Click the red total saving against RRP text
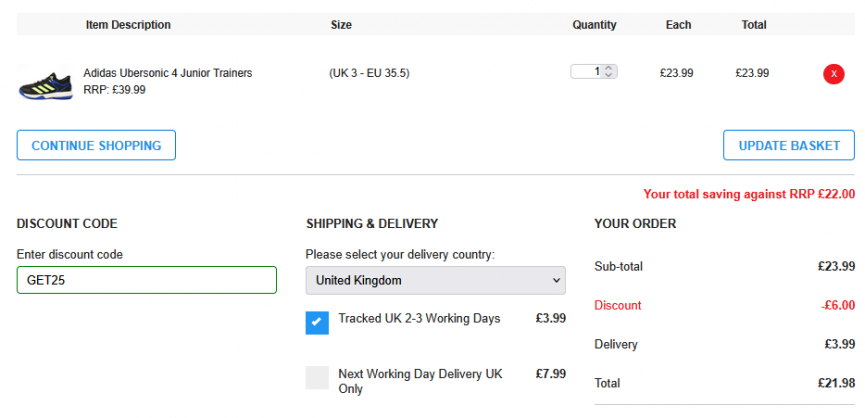 click(749, 195)
